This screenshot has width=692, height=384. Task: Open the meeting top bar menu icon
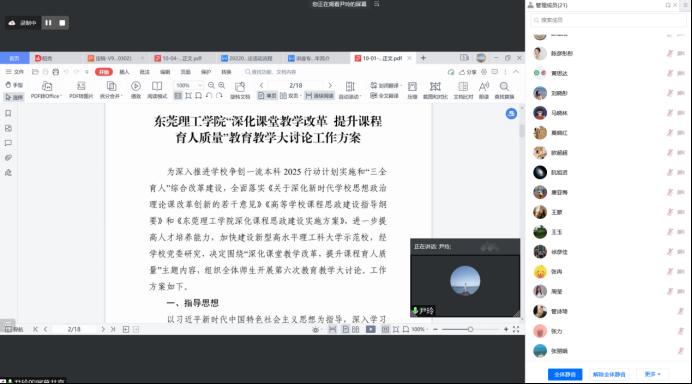tap(376, 4)
